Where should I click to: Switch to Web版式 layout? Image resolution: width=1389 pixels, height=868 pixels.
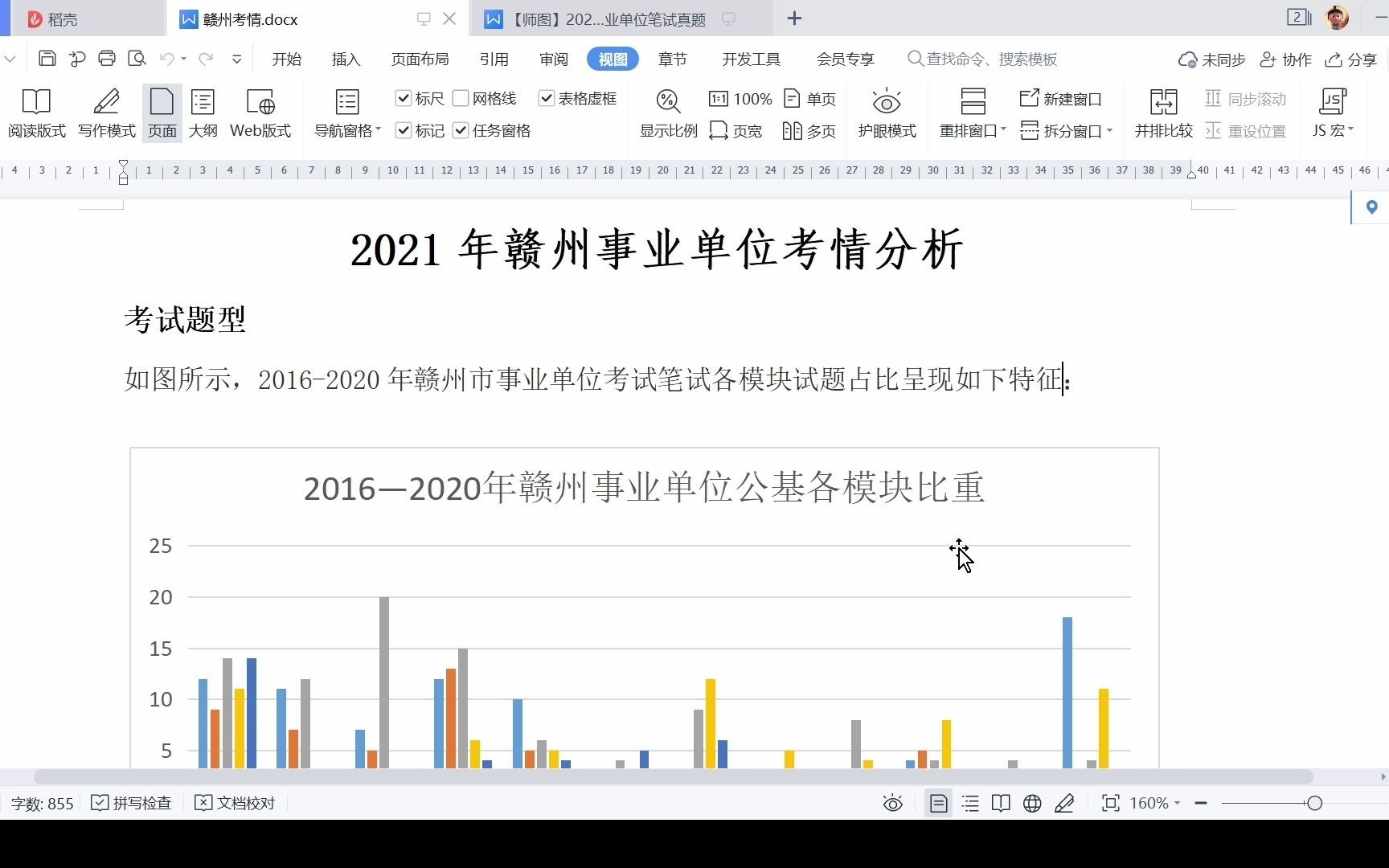click(260, 113)
